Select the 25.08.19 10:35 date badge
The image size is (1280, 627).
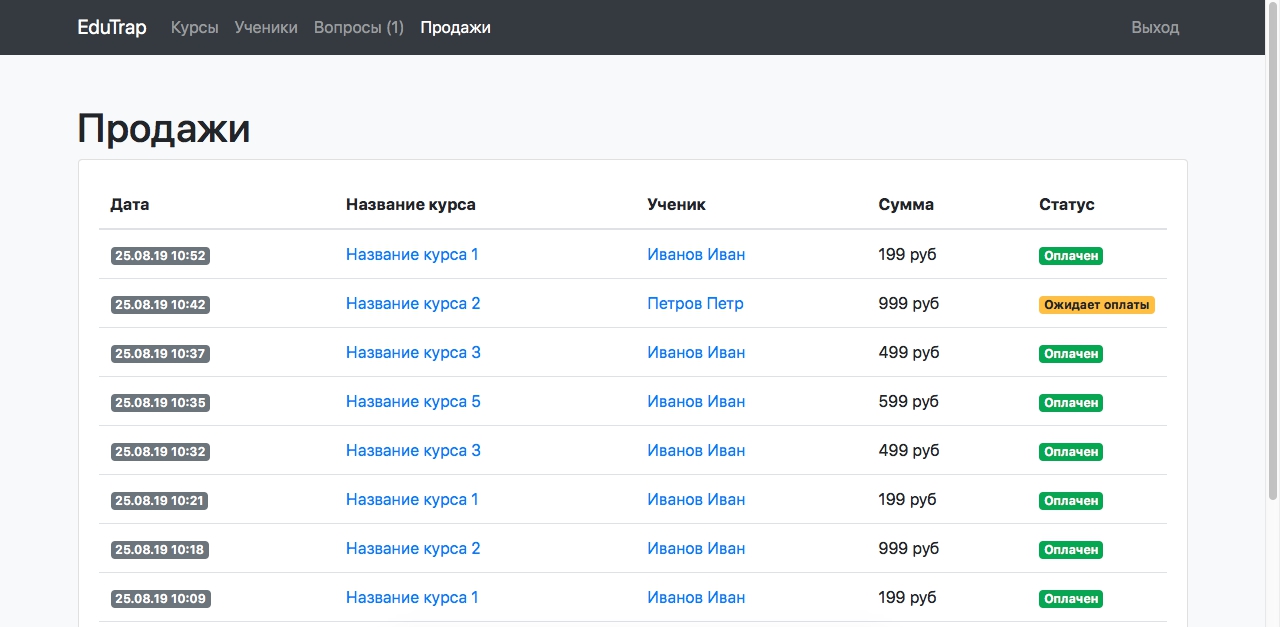160,403
